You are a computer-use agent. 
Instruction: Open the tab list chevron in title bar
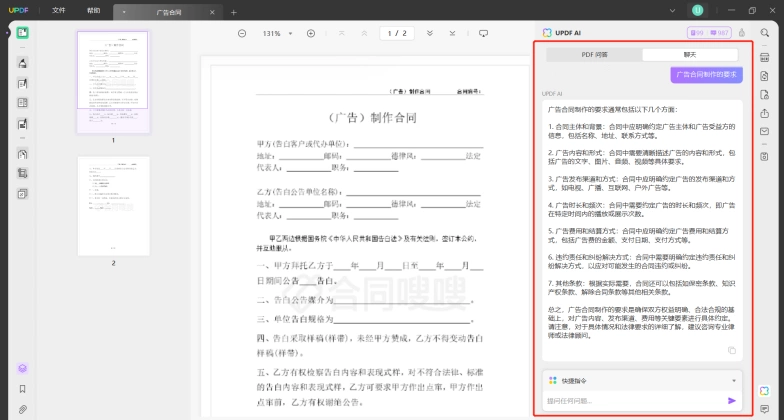point(672,10)
